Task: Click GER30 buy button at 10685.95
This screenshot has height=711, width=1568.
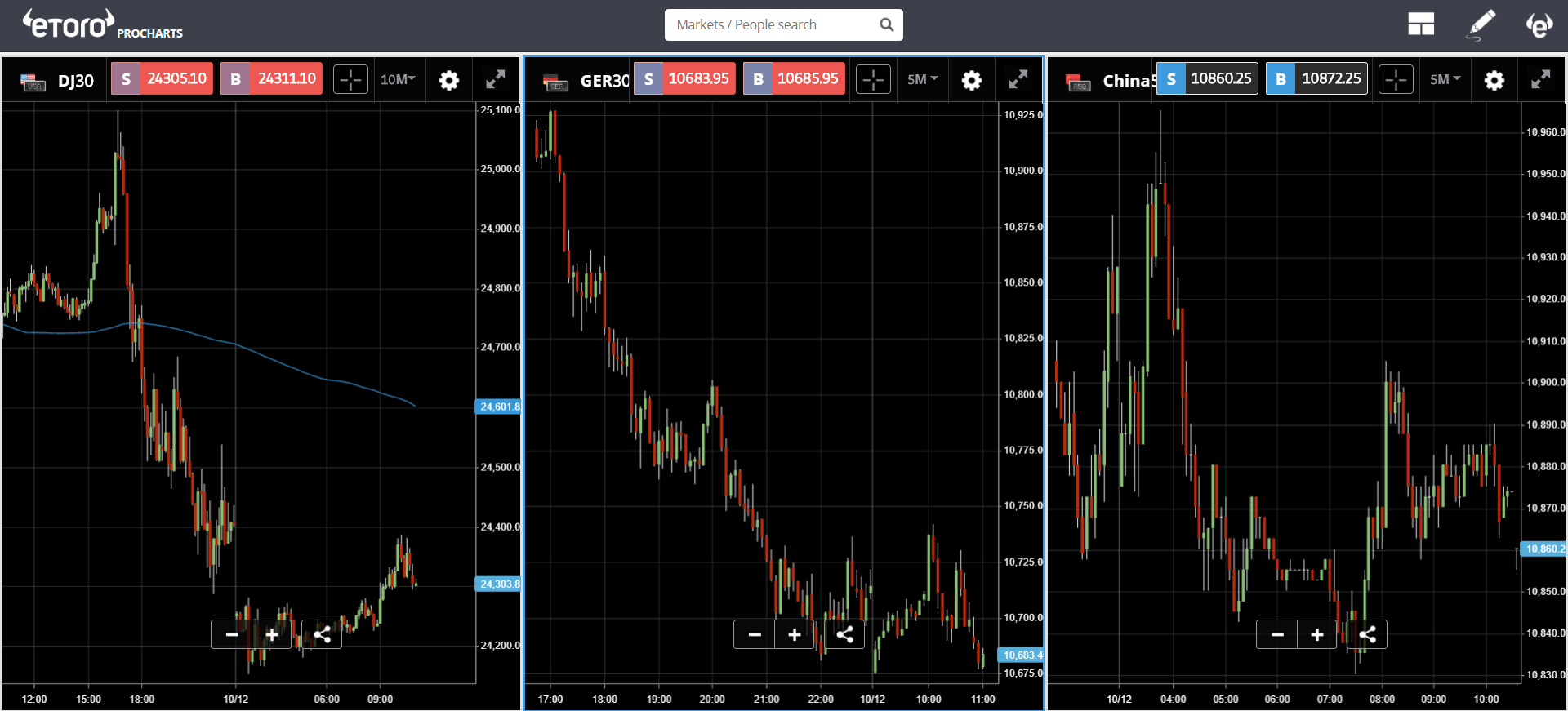Action: [x=794, y=78]
